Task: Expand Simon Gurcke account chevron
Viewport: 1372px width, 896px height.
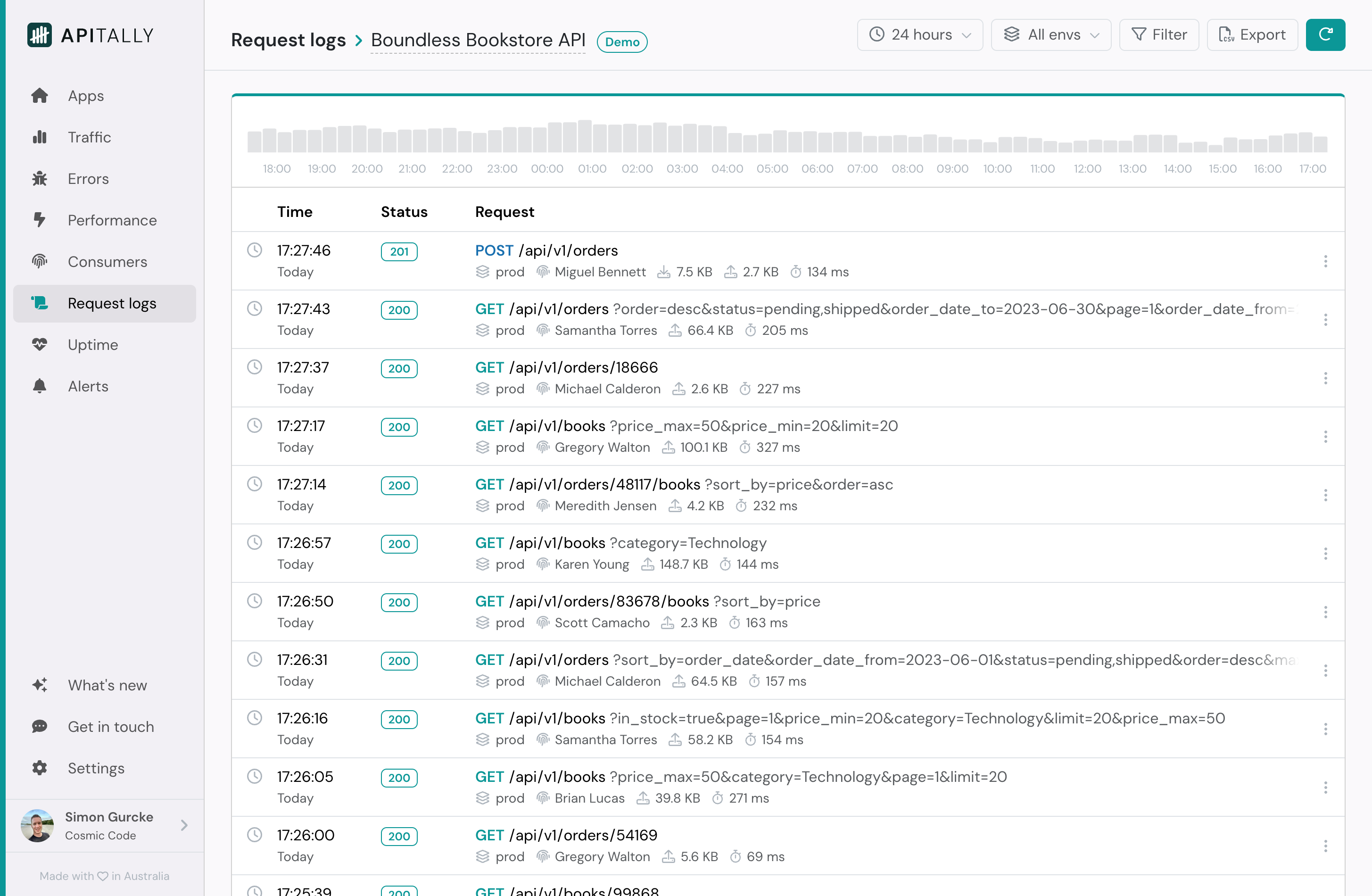Action: pyautogui.click(x=184, y=825)
